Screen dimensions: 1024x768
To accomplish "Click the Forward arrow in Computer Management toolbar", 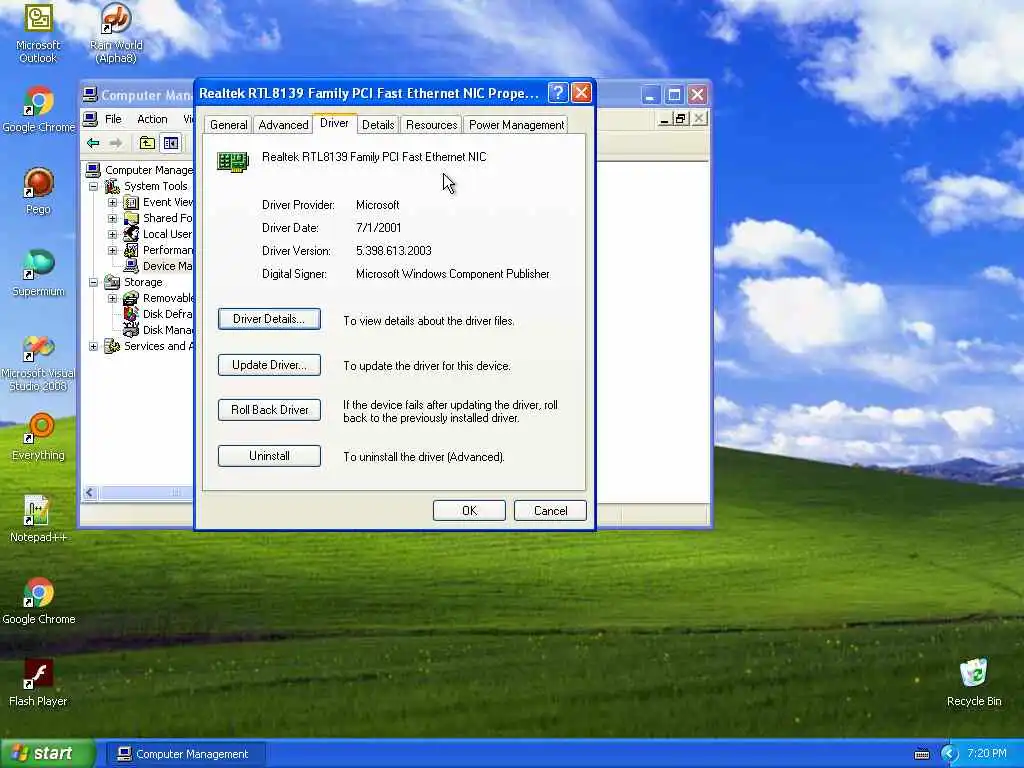I will click(x=116, y=143).
